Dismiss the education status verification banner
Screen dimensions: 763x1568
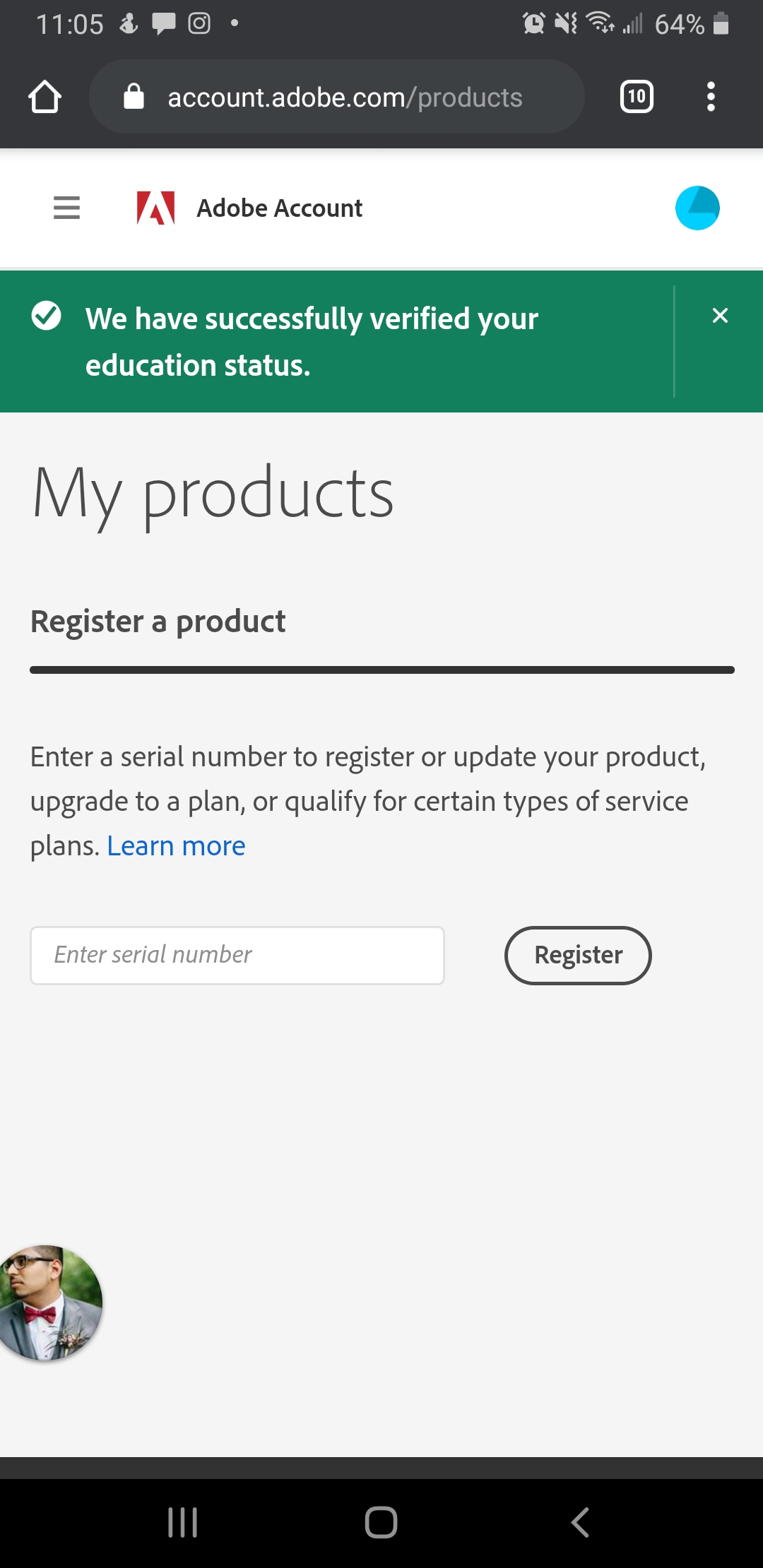pyautogui.click(x=720, y=316)
